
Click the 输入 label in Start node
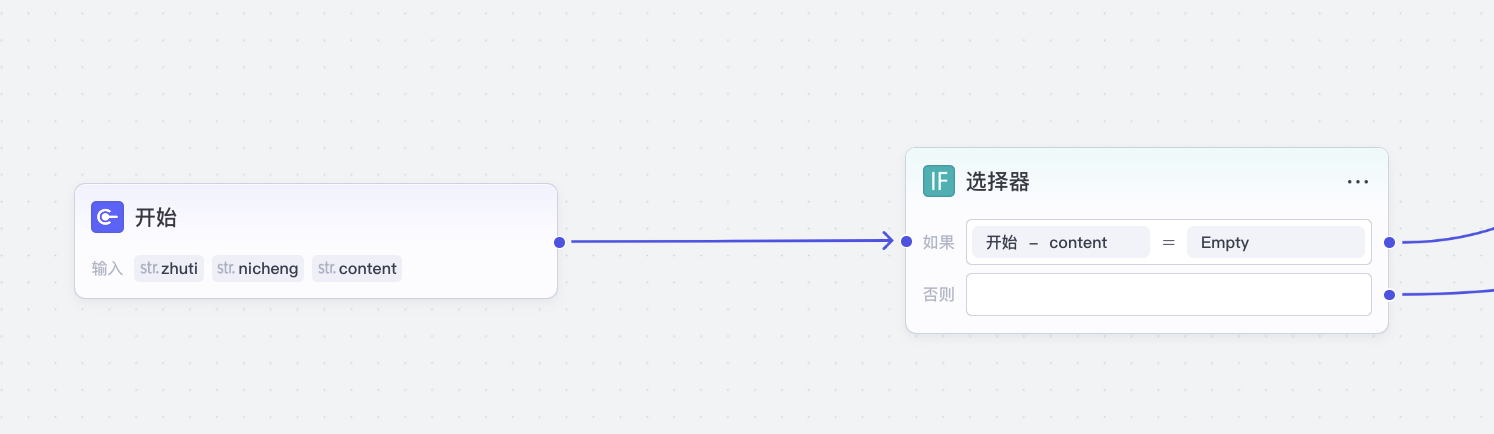(107, 268)
